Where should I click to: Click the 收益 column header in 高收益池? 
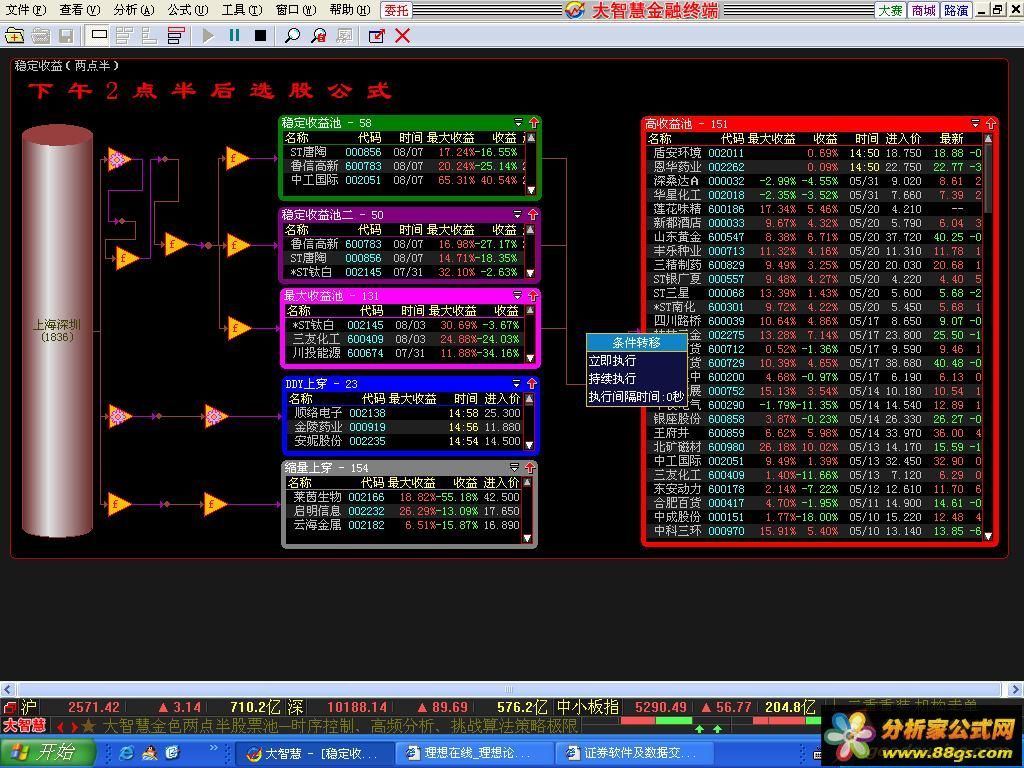(825, 138)
